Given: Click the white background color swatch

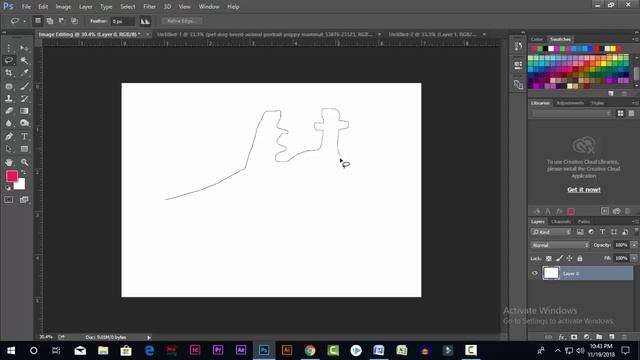Looking at the screenshot, I should pos(21,186).
